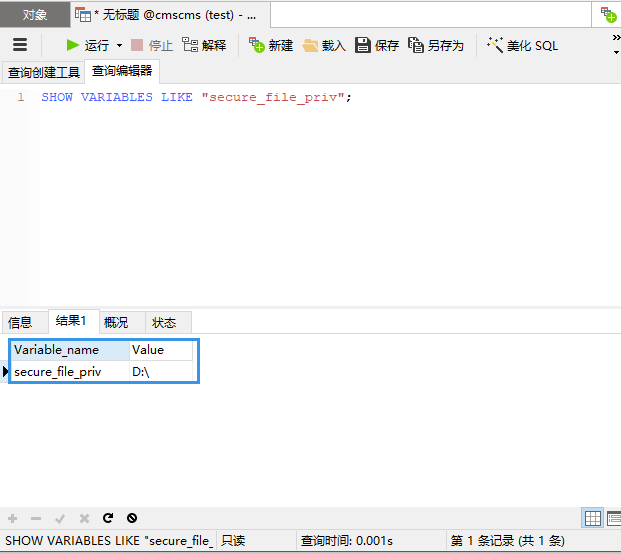
Task: Click the refresh icon in bottom bar
Action: pos(108,518)
